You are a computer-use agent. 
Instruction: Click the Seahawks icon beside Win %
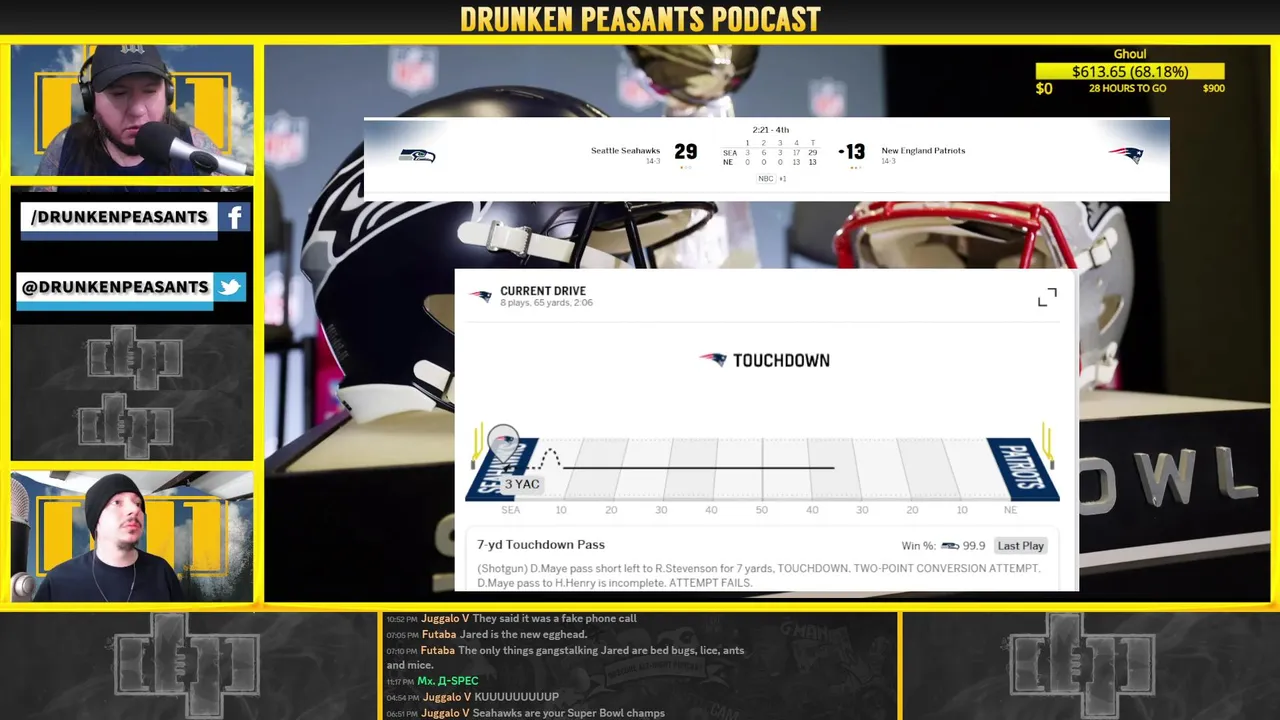[x=950, y=546]
